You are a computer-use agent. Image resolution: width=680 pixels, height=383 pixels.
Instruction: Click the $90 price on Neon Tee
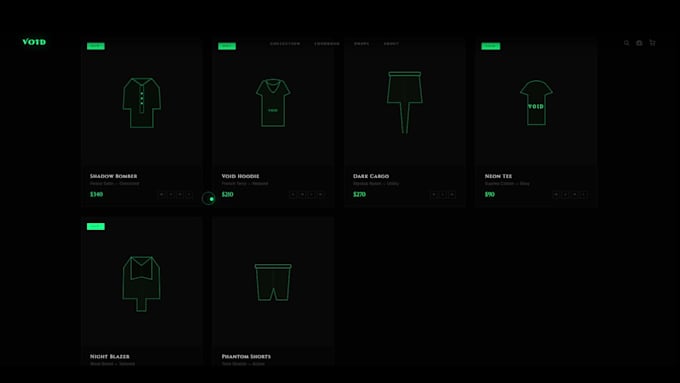pos(490,194)
